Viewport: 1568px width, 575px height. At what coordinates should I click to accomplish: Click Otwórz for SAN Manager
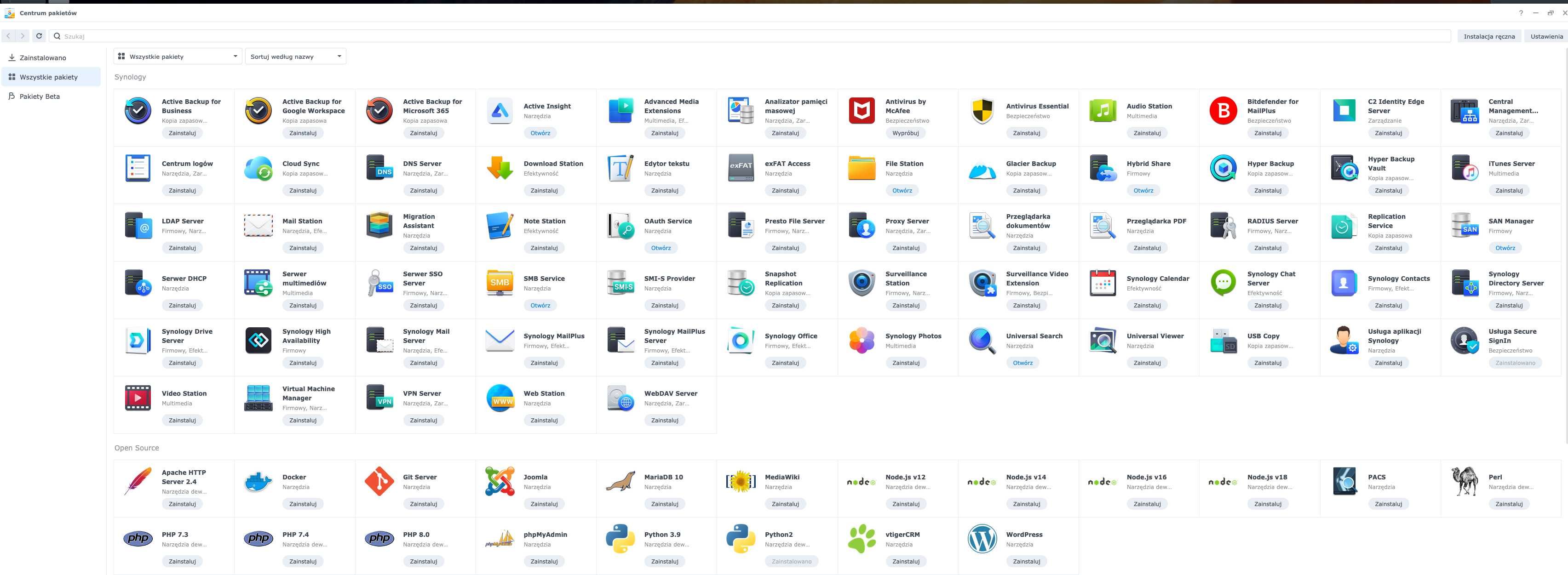coord(1505,248)
